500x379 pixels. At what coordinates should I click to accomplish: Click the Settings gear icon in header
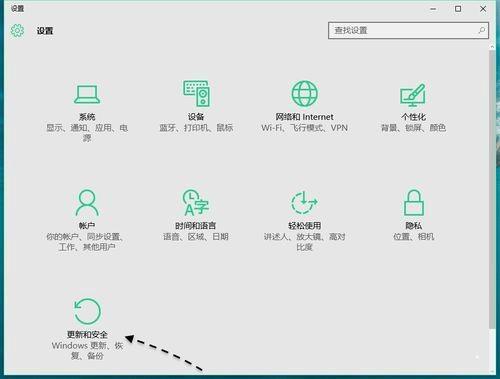[17, 31]
